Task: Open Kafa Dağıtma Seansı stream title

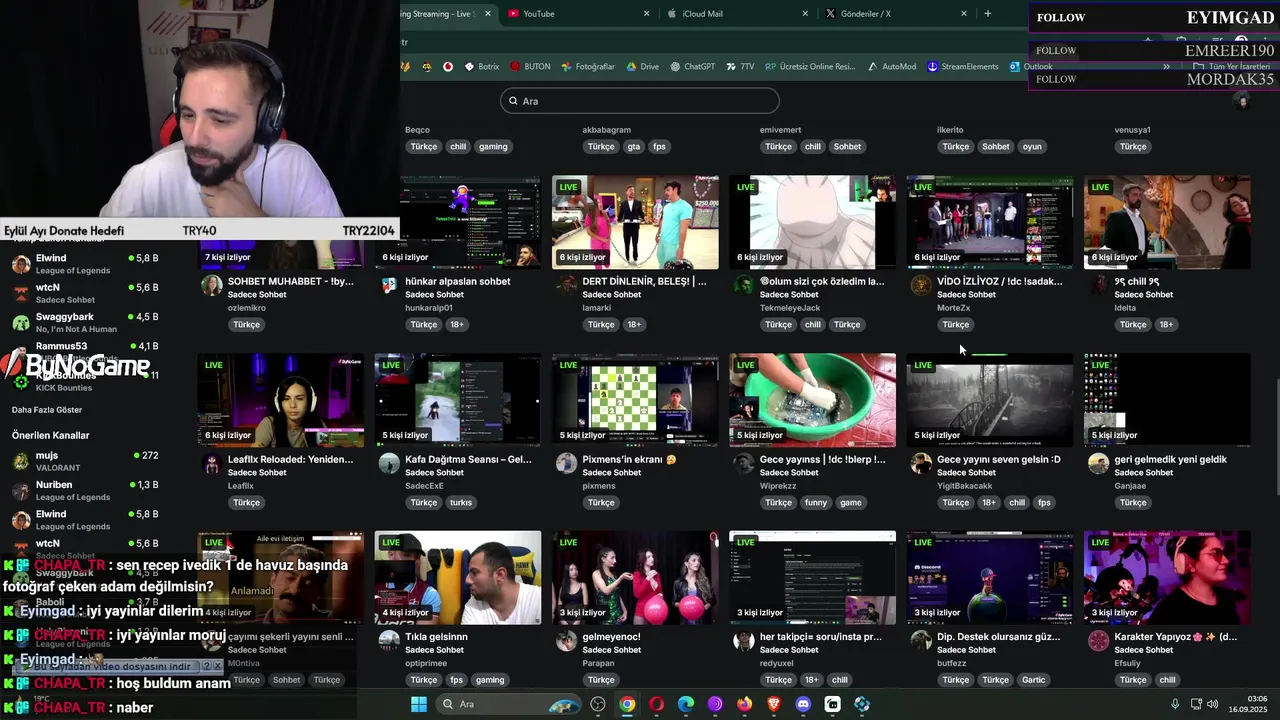Action: 468,460
